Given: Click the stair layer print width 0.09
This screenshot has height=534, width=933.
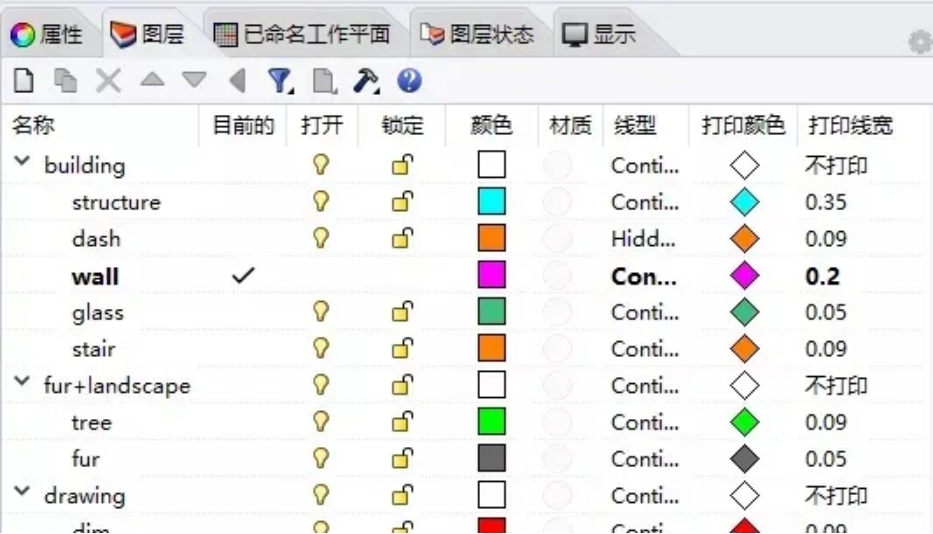Looking at the screenshot, I should click(826, 349).
